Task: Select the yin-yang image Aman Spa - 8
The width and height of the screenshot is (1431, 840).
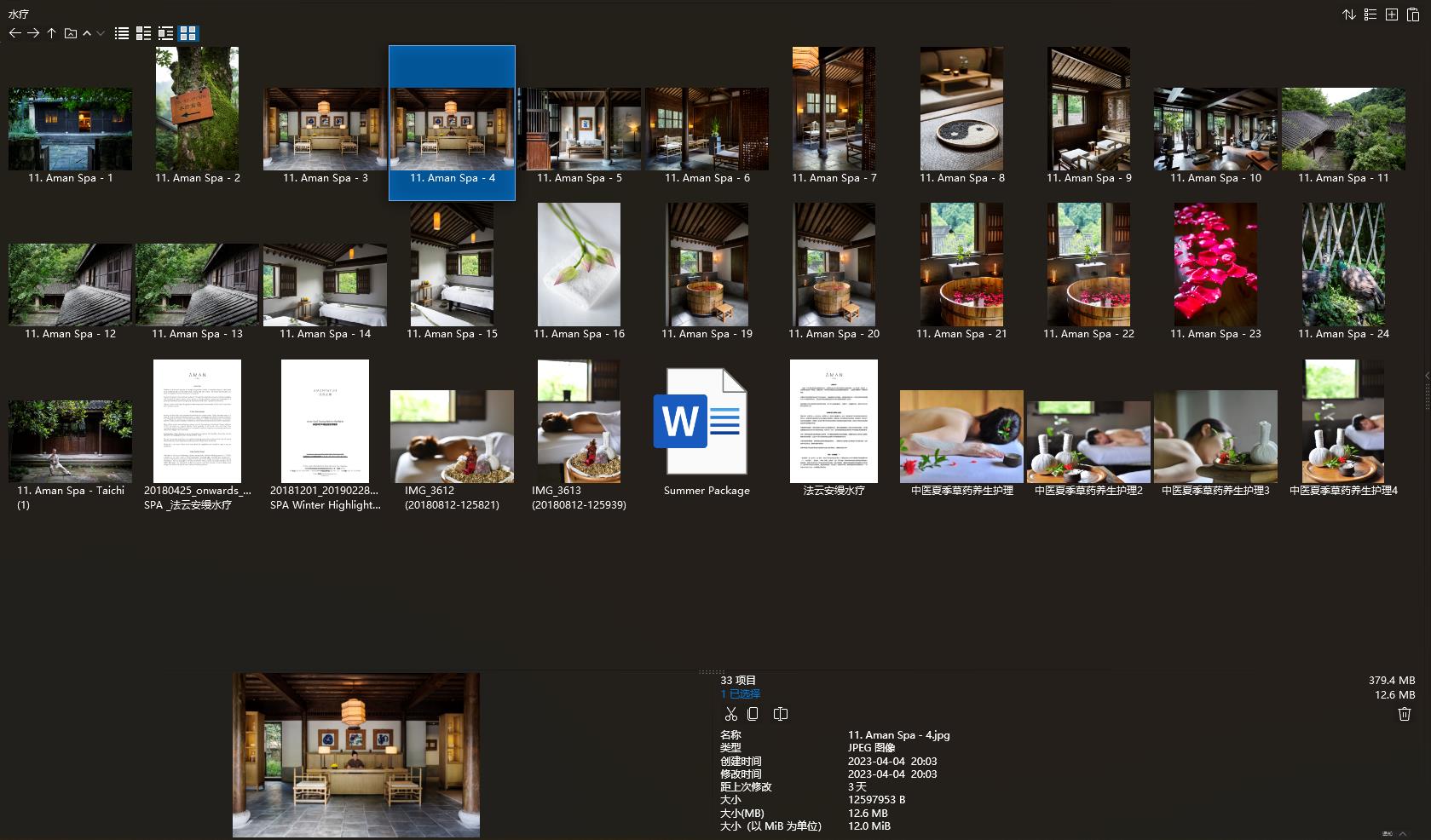Action: [961, 108]
